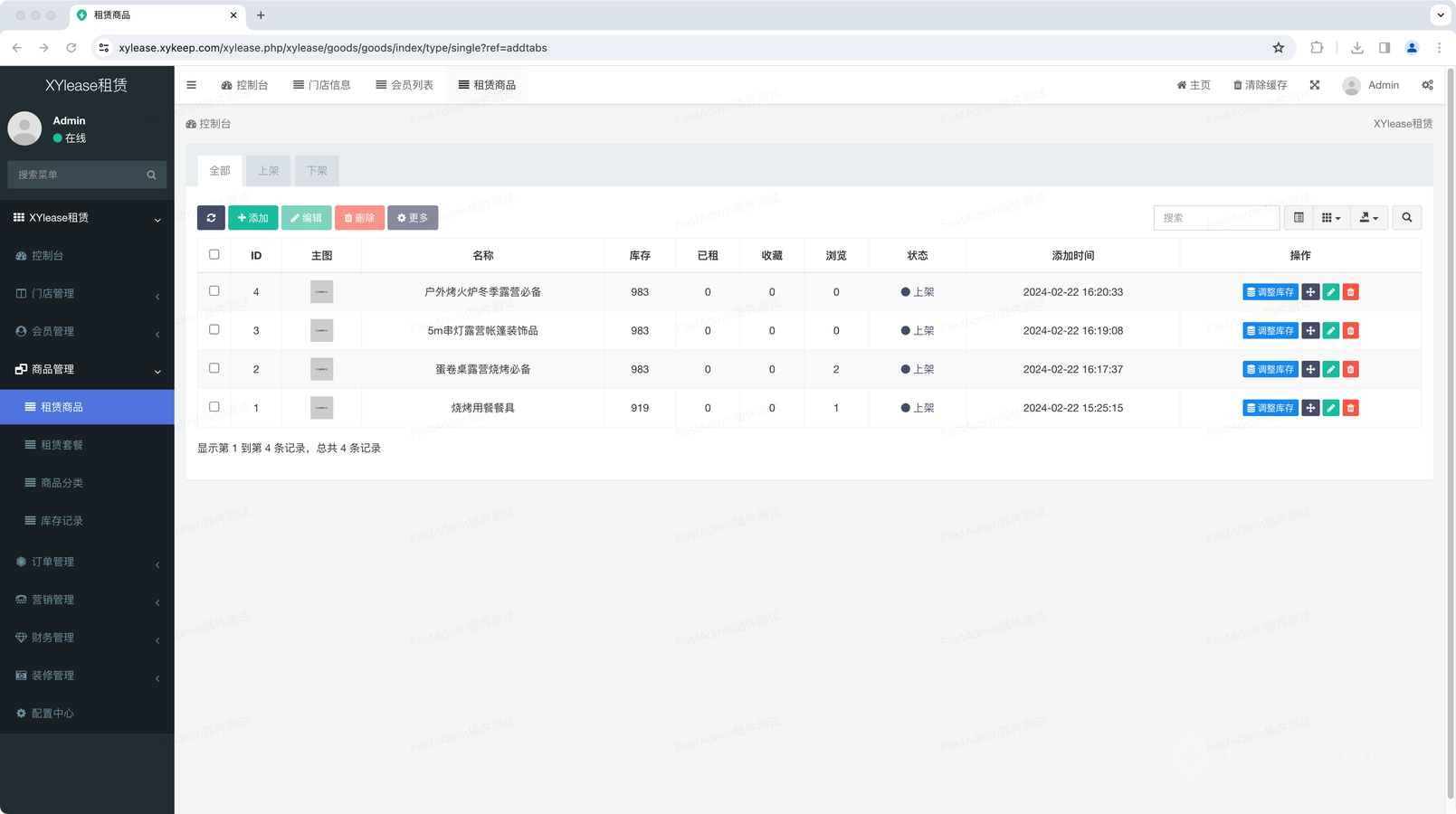Click the green edit pencil for row ID 3

[x=1330, y=331]
